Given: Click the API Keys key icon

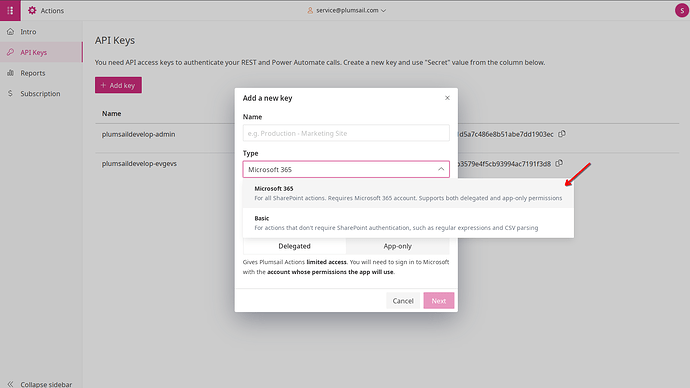Looking at the screenshot, I should pos(11,52).
